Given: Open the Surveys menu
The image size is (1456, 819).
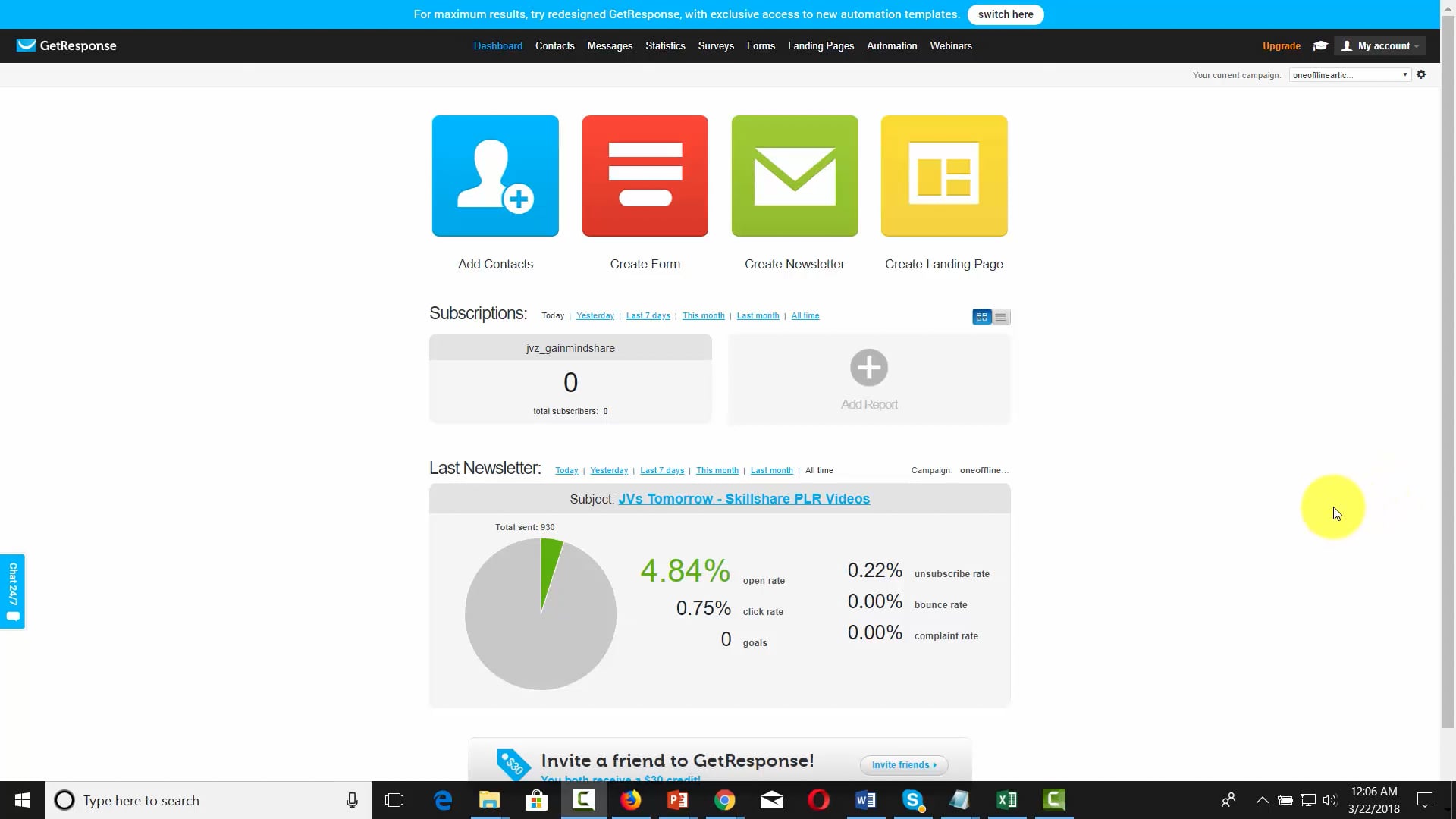Looking at the screenshot, I should pos(716,46).
